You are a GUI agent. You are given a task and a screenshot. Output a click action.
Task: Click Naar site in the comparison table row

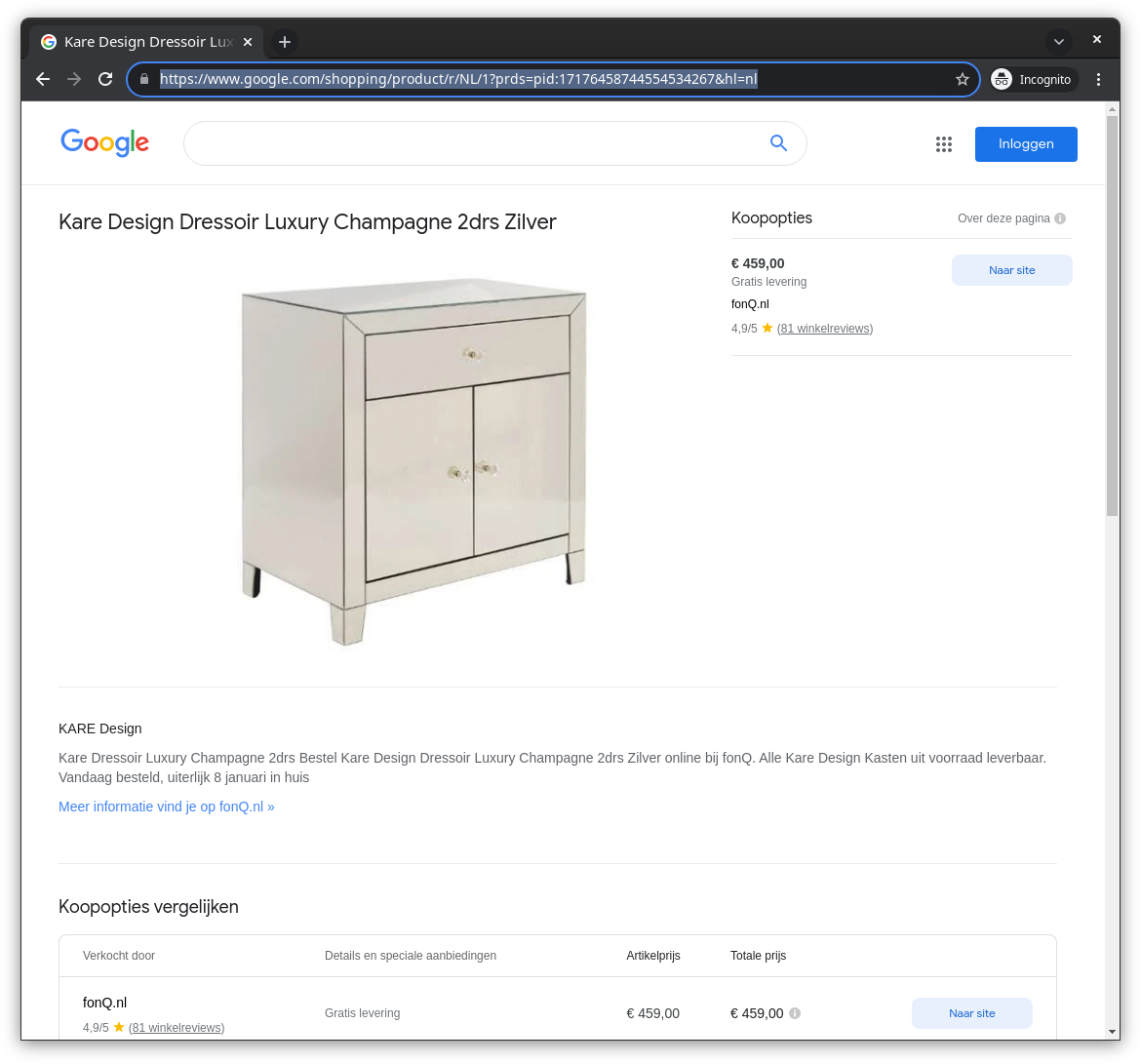coord(971,1013)
